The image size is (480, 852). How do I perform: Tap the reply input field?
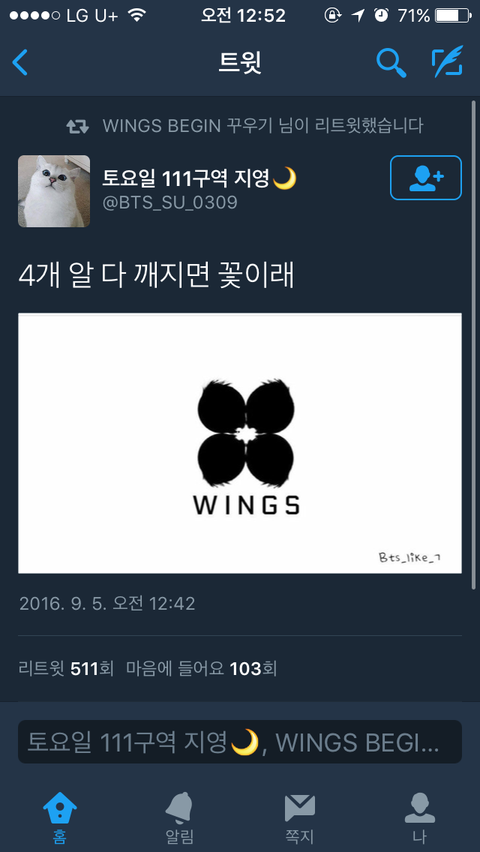tap(240, 742)
